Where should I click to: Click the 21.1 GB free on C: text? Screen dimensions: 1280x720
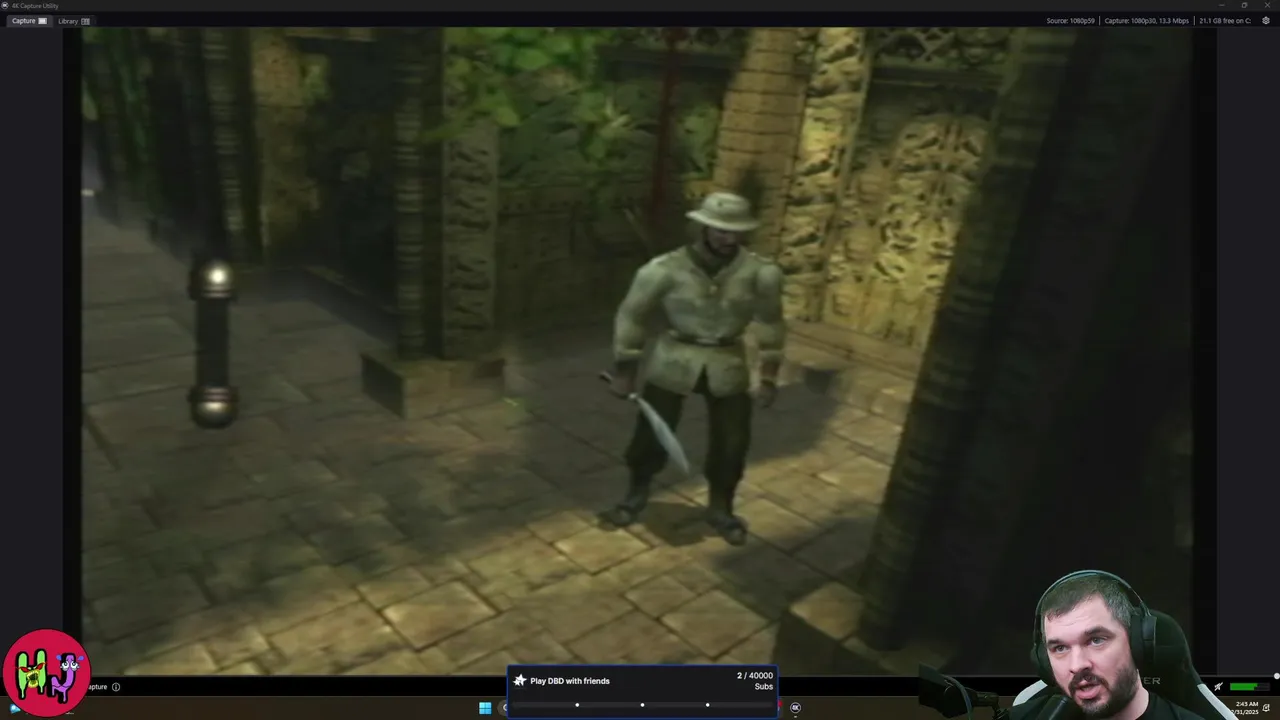point(1225,21)
